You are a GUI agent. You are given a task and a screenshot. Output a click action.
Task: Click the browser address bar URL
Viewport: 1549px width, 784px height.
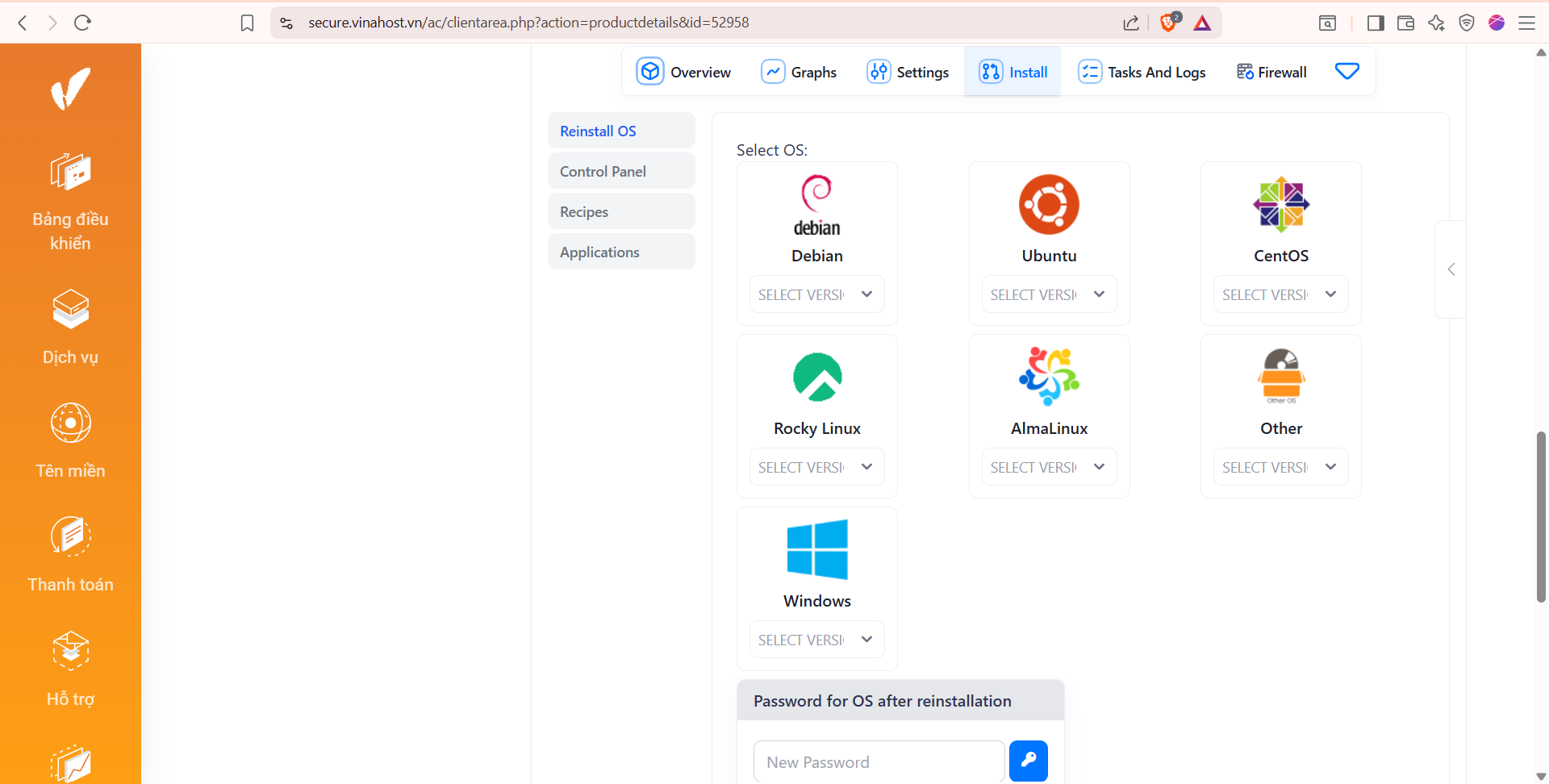click(x=528, y=23)
